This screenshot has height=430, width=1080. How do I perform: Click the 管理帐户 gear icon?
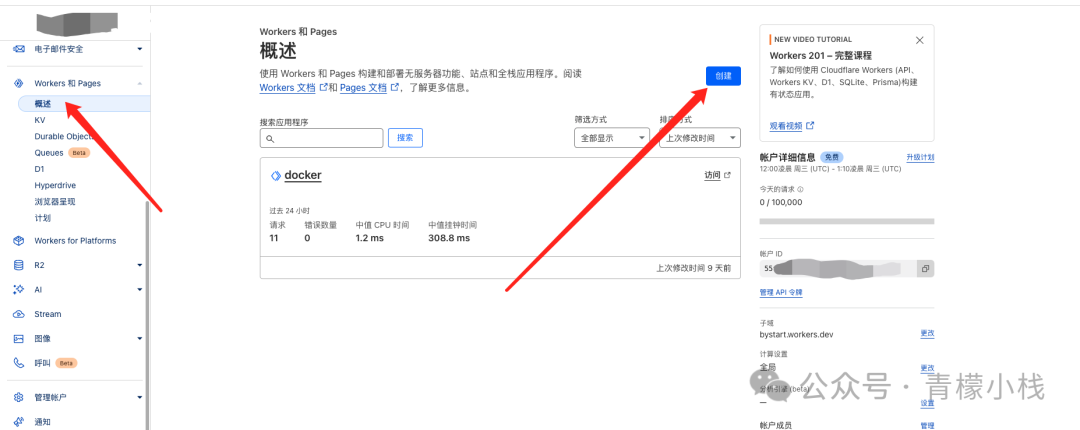19,398
